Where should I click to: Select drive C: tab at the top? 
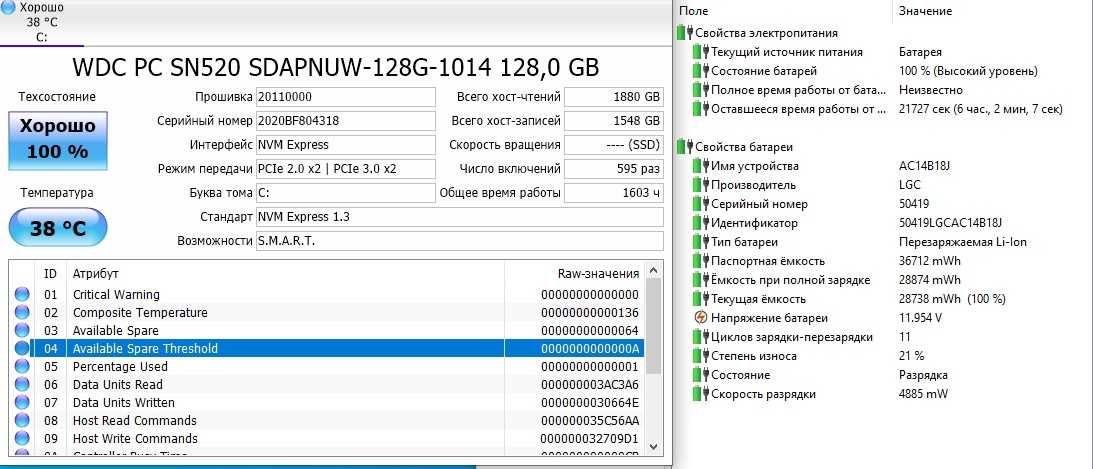click(x=42, y=22)
